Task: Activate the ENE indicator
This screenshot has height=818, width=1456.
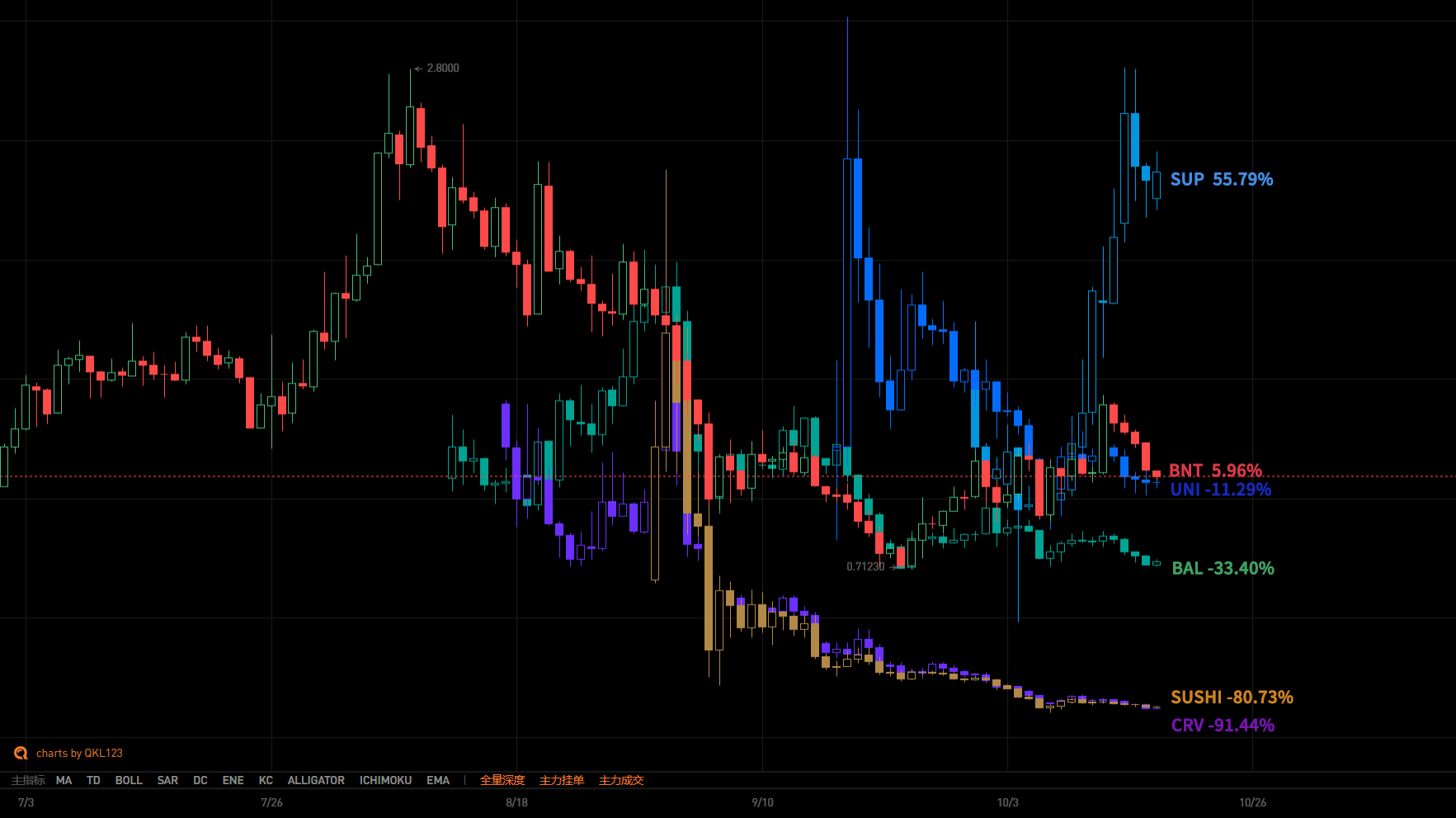Action: 233,780
